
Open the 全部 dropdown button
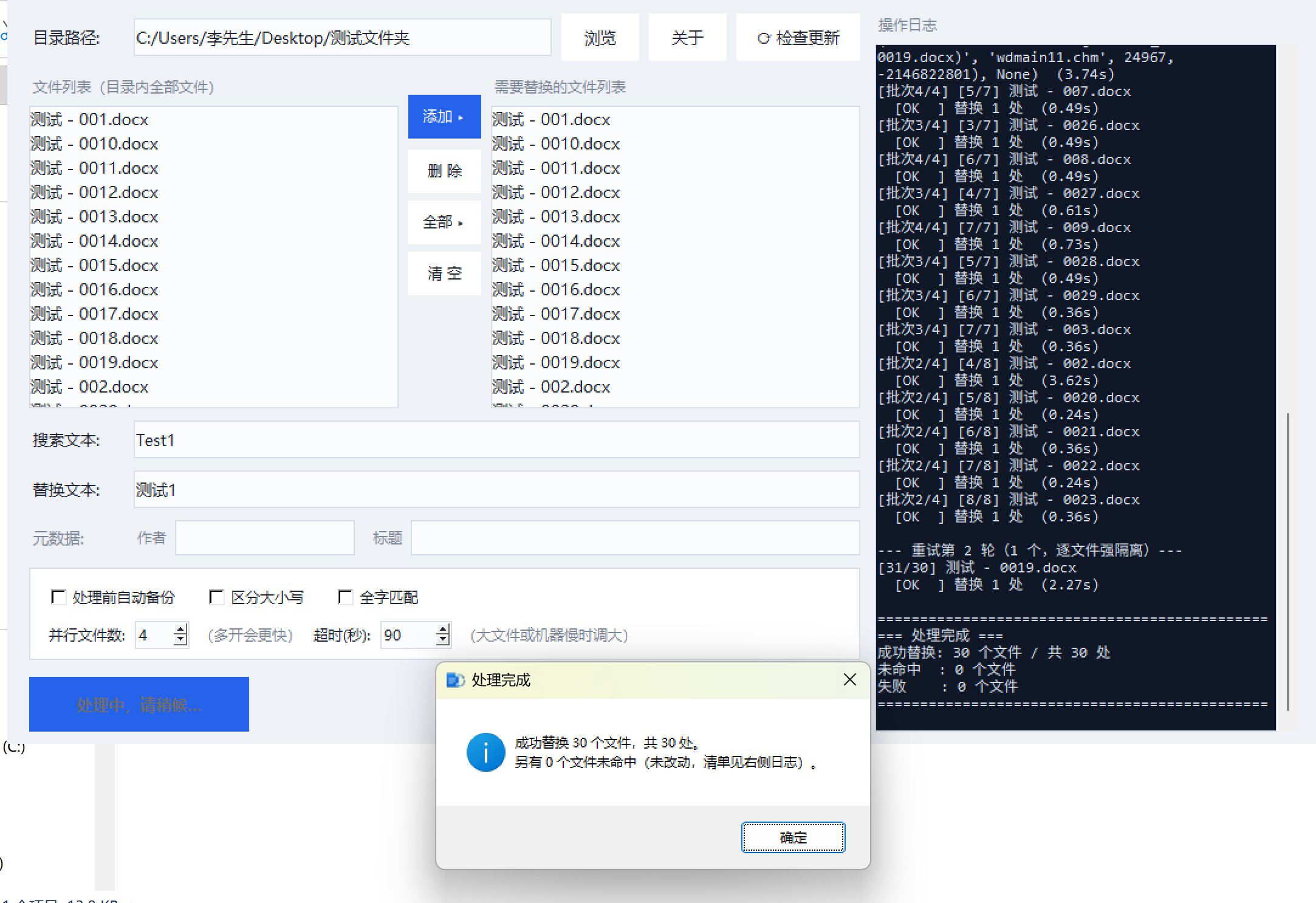(x=444, y=222)
